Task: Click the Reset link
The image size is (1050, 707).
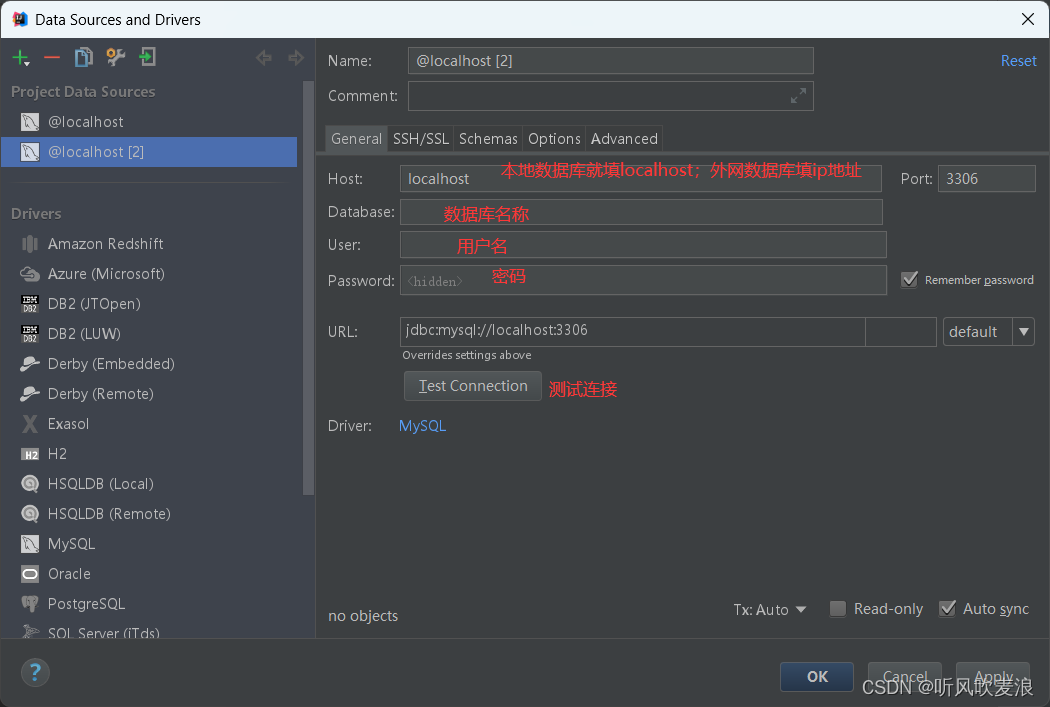Action: (x=1019, y=61)
